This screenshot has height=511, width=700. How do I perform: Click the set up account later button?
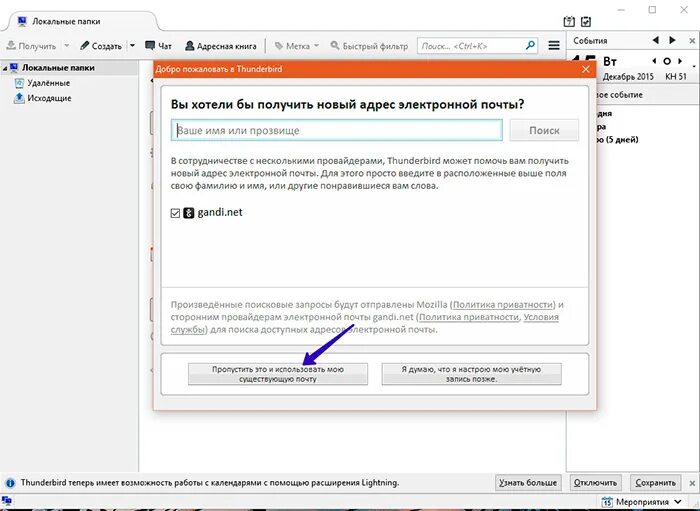point(471,374)
